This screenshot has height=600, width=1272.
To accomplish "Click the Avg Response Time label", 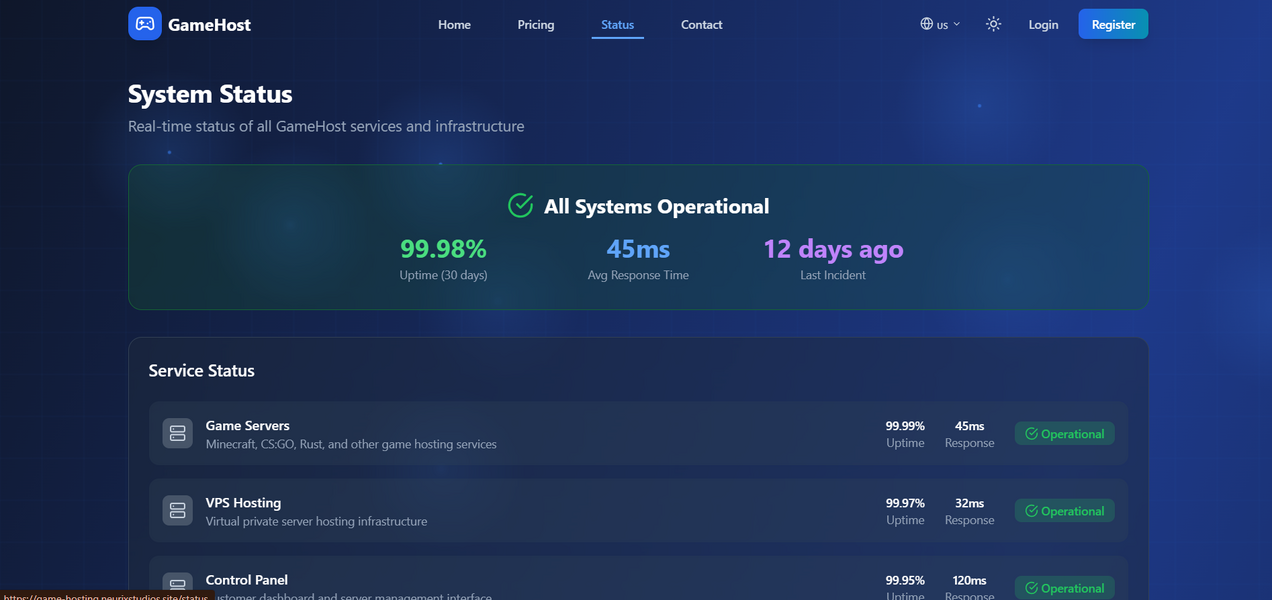I will (638, 275).
